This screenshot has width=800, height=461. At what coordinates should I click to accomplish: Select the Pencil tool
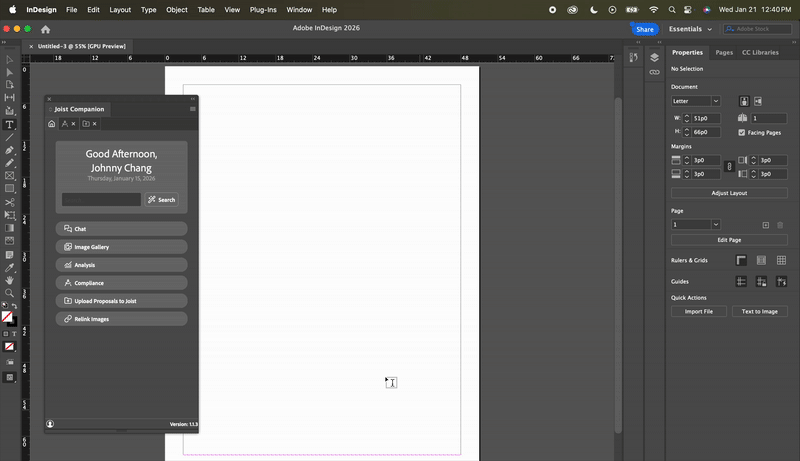[x=9, y=163]
